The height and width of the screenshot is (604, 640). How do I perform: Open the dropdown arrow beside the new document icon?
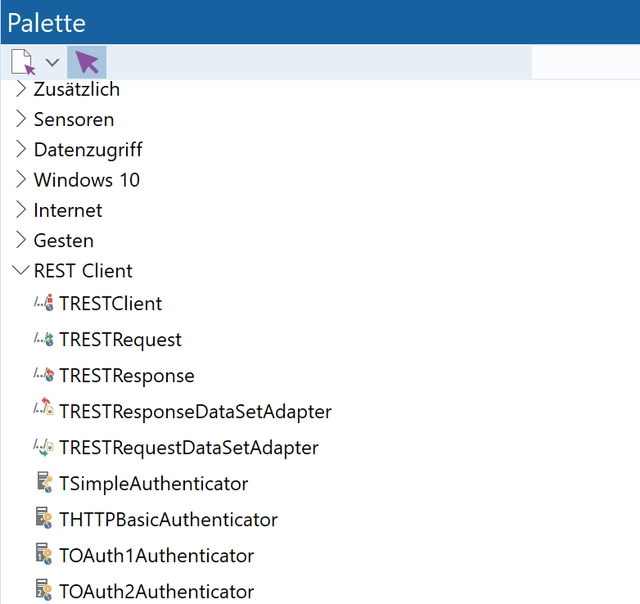[52, 63]
